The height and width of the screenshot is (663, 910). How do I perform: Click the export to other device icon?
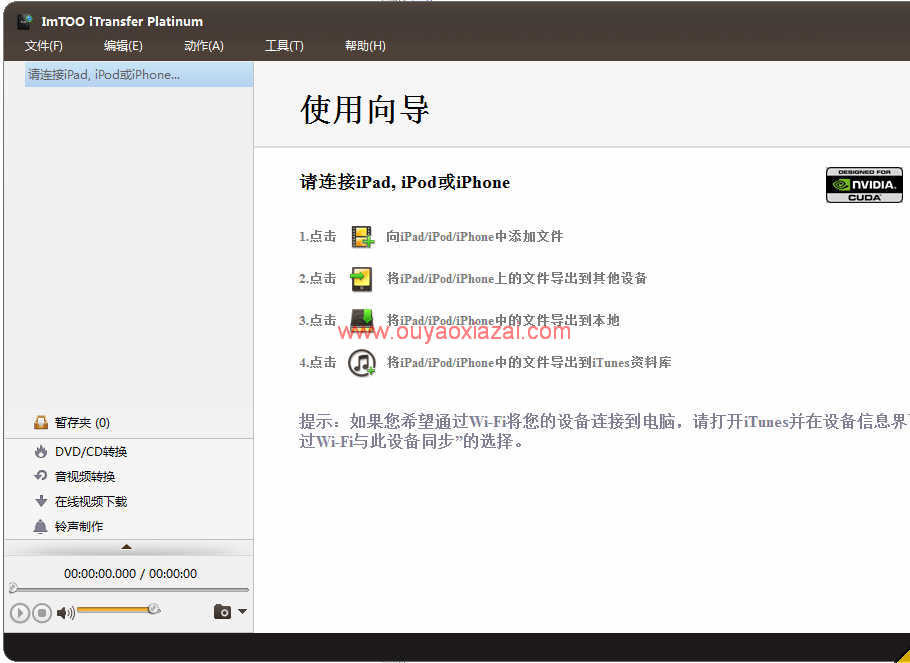coord(362,279)
